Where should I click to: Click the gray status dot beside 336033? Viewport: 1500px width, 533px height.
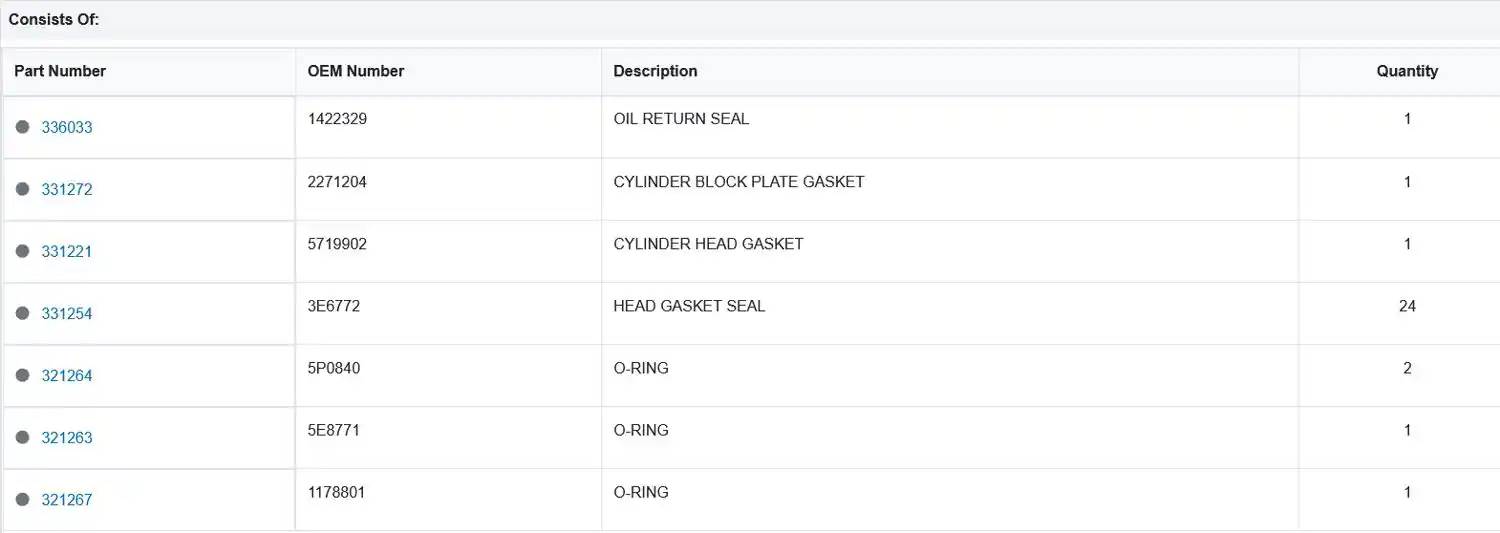point(23,127)
